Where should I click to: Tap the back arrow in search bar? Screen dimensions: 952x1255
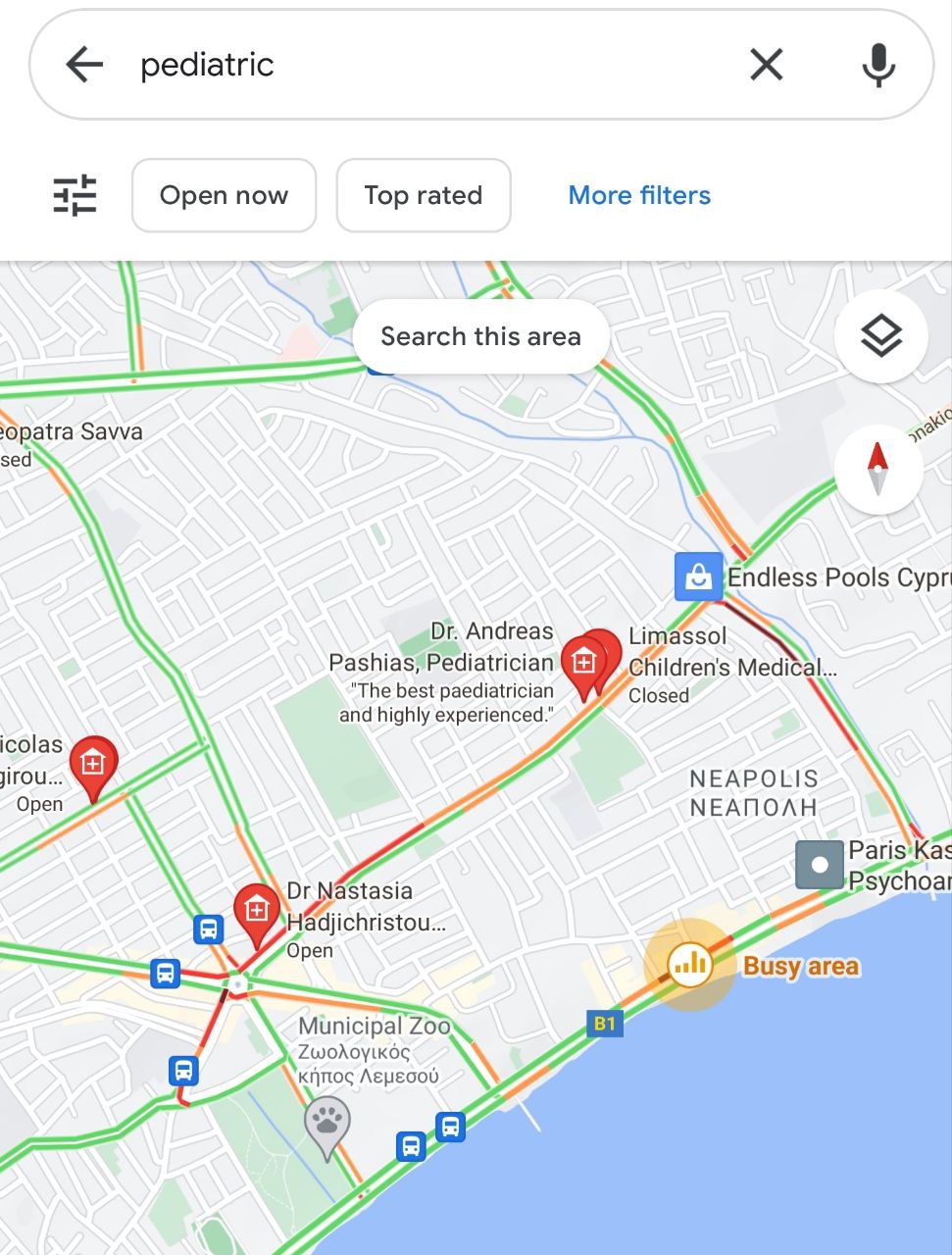[x=84, y=65]
